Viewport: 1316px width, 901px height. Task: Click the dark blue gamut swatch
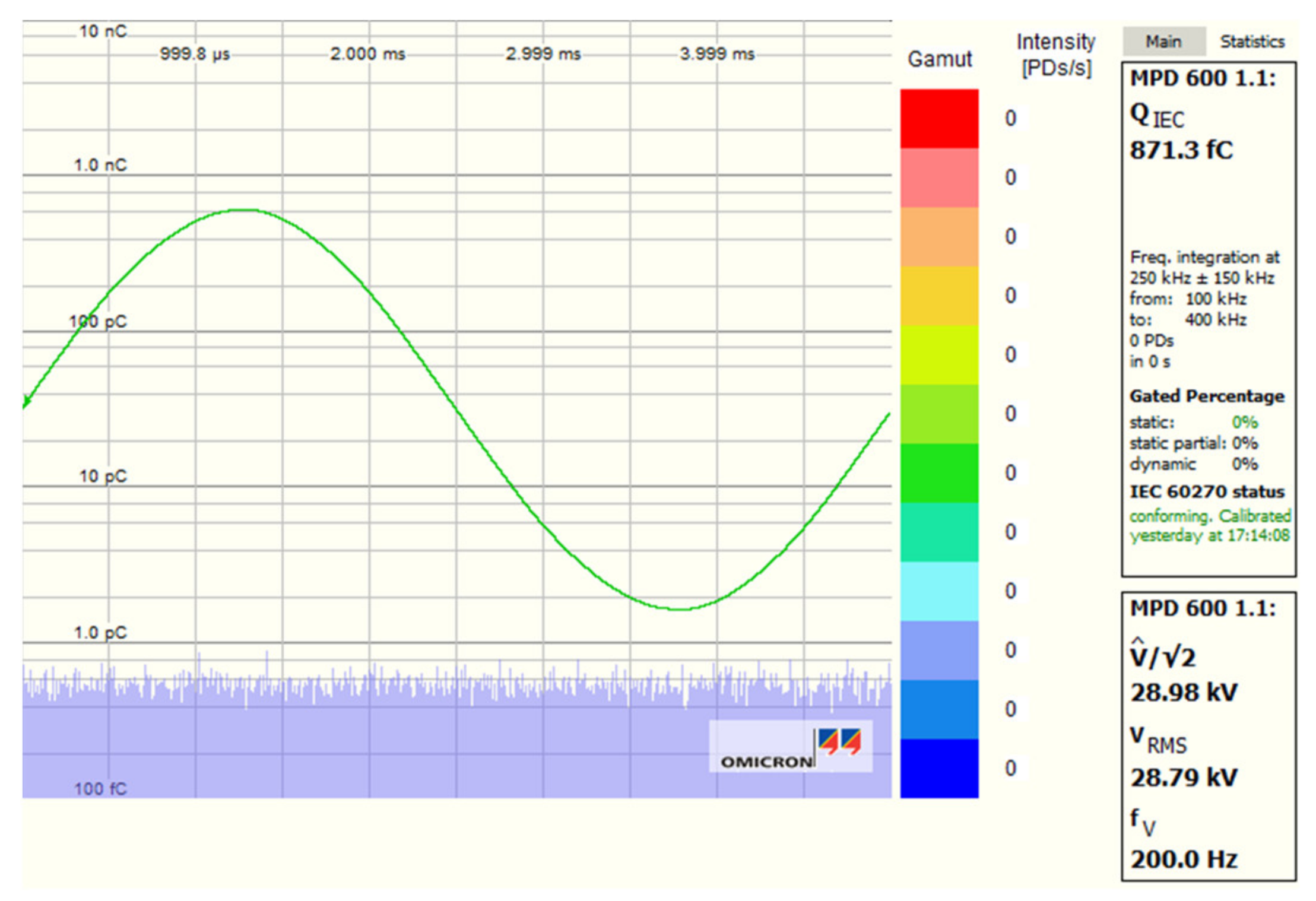tap(938, 768)
